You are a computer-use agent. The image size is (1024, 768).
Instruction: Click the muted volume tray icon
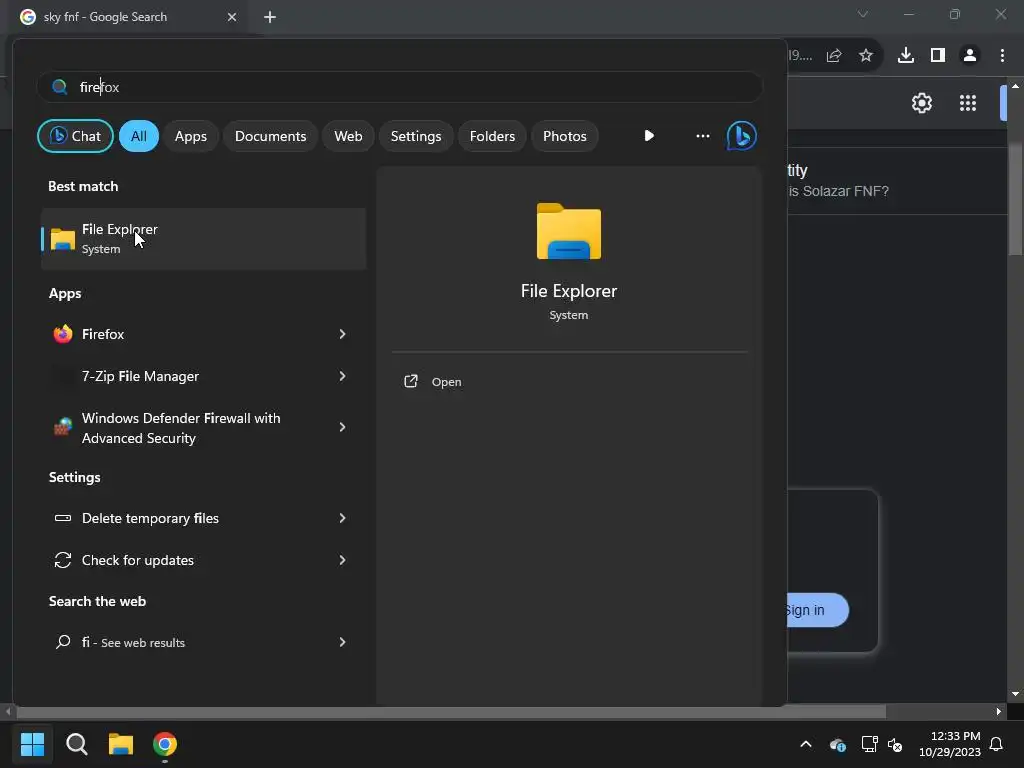pyautogui.click(x=895, y=744)
